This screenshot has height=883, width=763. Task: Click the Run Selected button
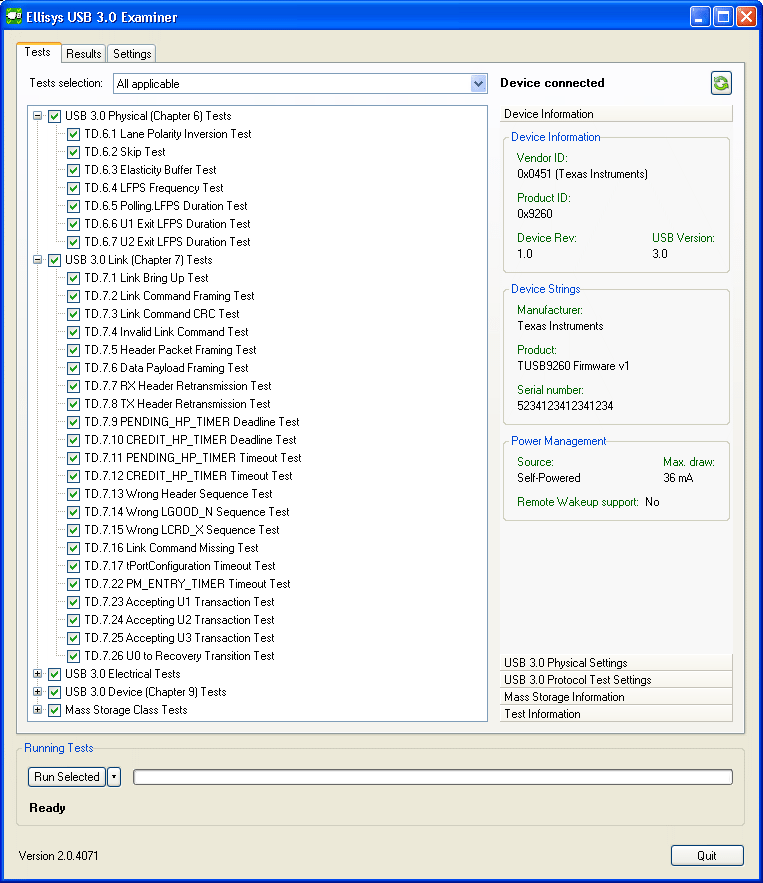[67, 777]
